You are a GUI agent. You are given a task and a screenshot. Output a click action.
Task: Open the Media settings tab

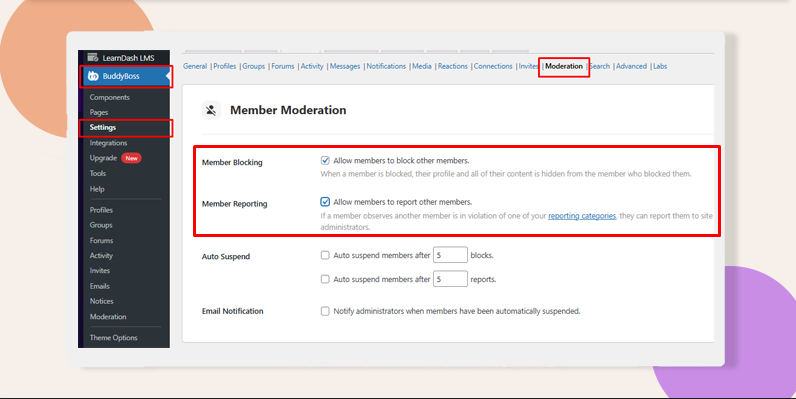click(421, 66)
